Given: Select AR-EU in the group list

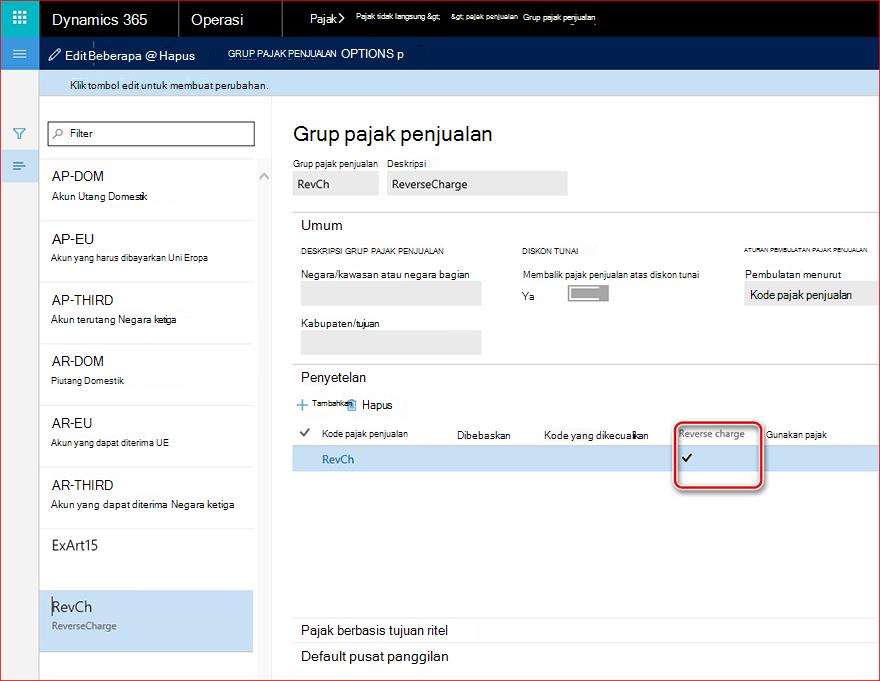Looking at the screenshot, I should click(x=146, y=436).
